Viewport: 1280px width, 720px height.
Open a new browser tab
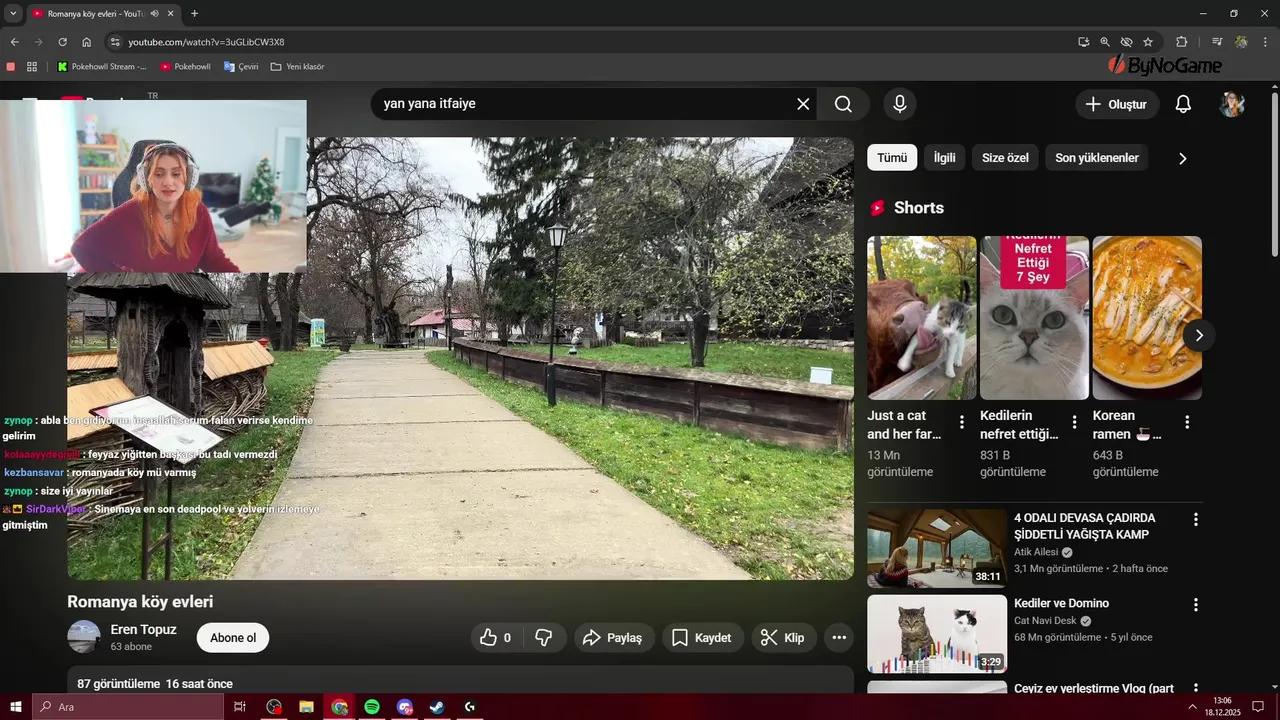coord(194,14)
